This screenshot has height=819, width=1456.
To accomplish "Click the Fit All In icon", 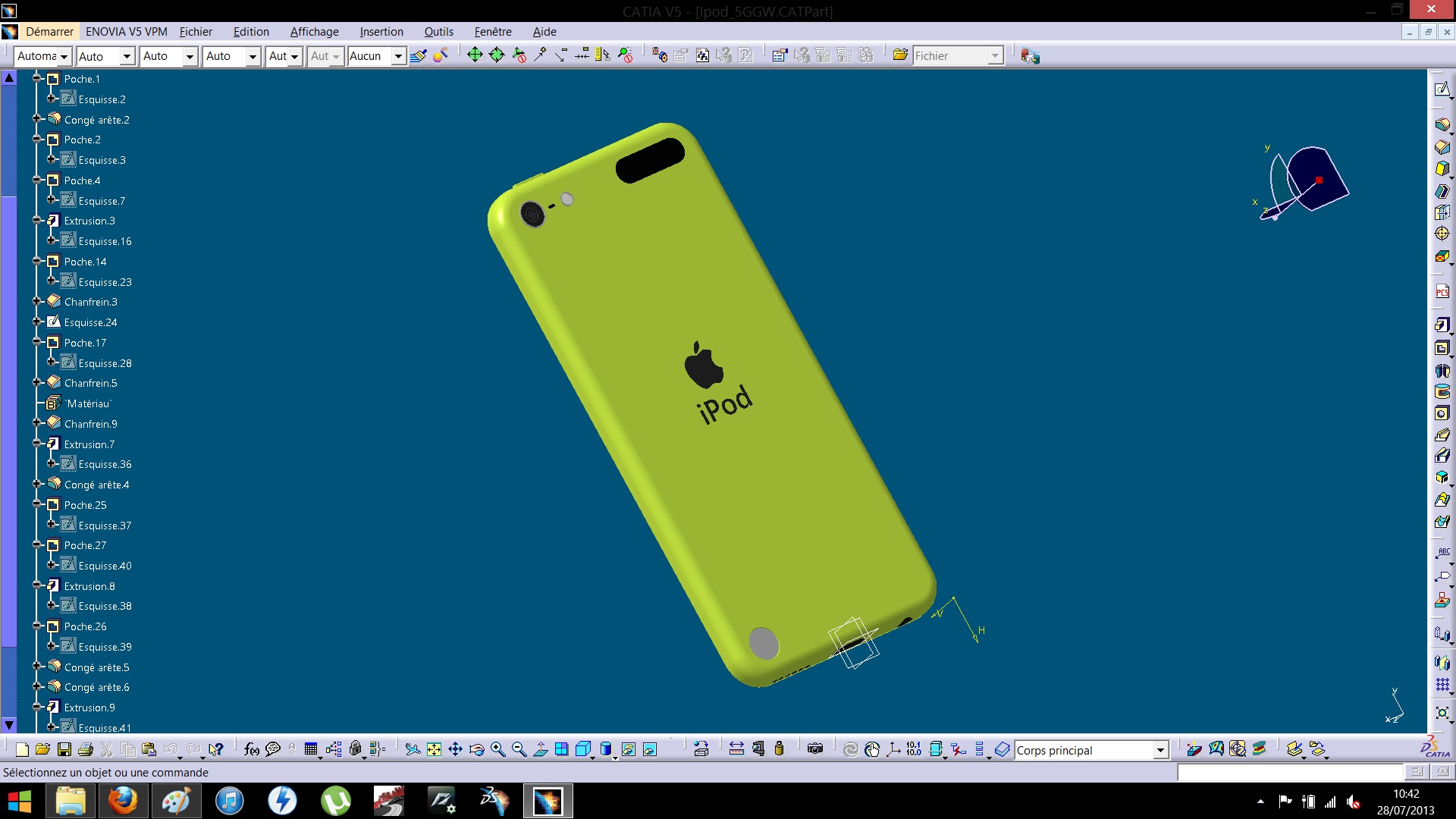I will [x=434, y=750].
